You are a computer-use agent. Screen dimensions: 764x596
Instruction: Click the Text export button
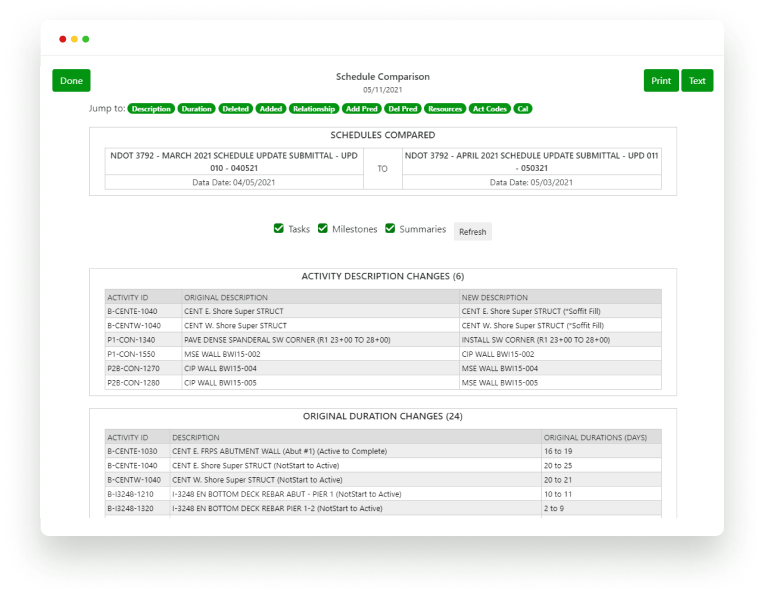[x=697, y=81]
